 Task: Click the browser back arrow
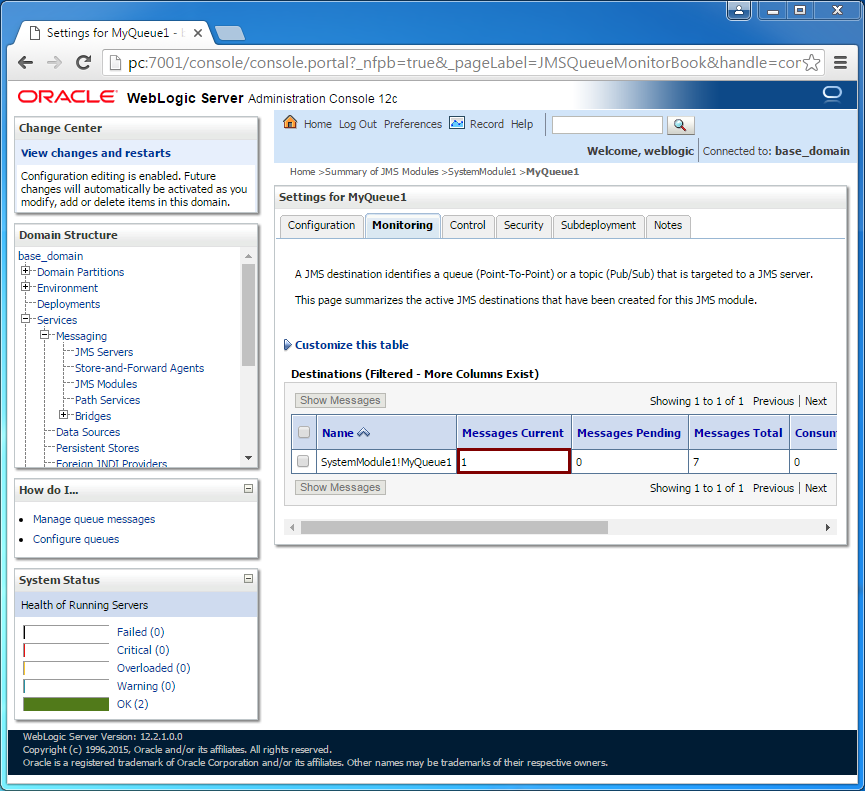click(27, 63)
